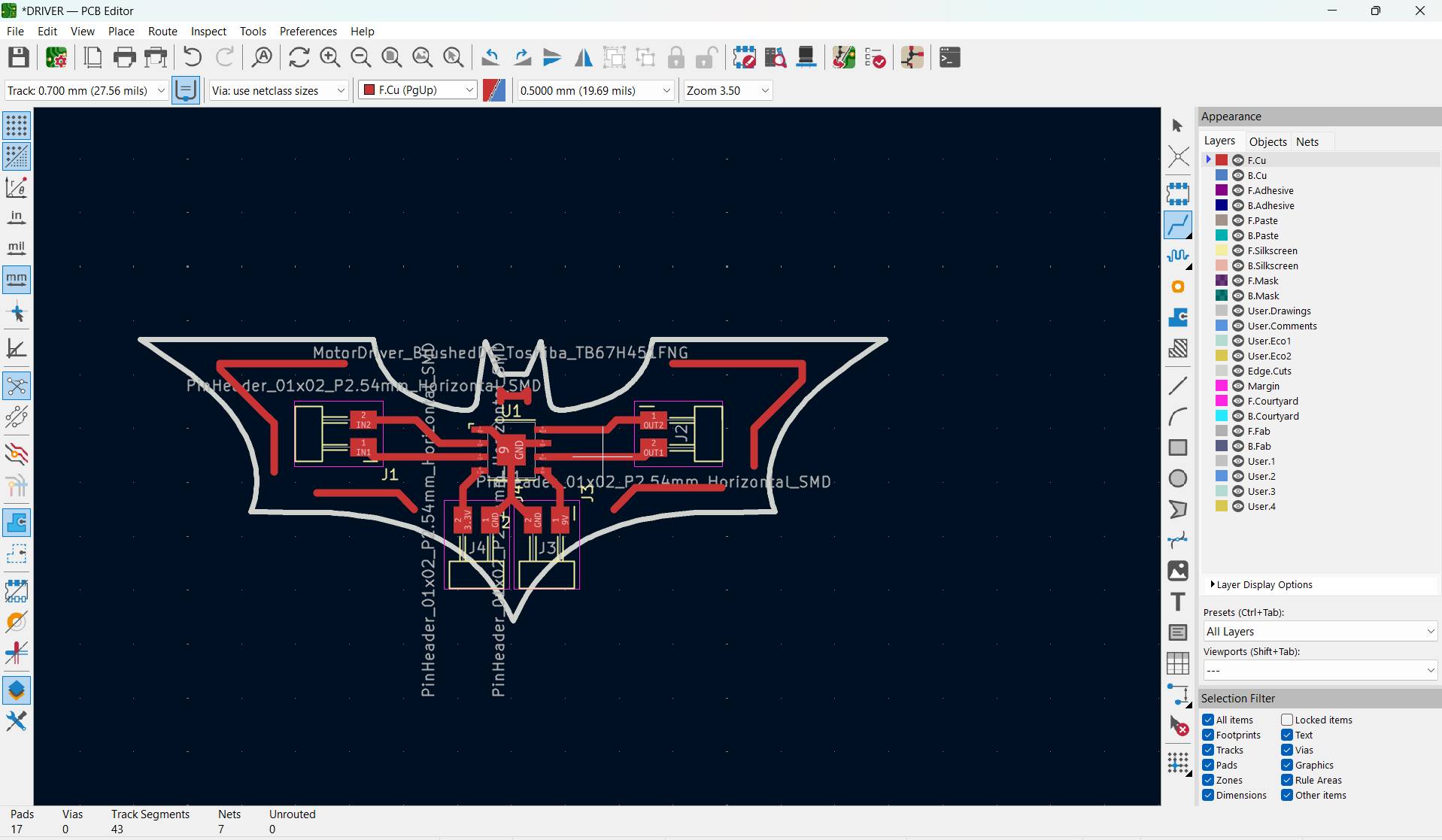
Task: Uncheck Locked items in Selection Filter
Action: [1286, 720]
